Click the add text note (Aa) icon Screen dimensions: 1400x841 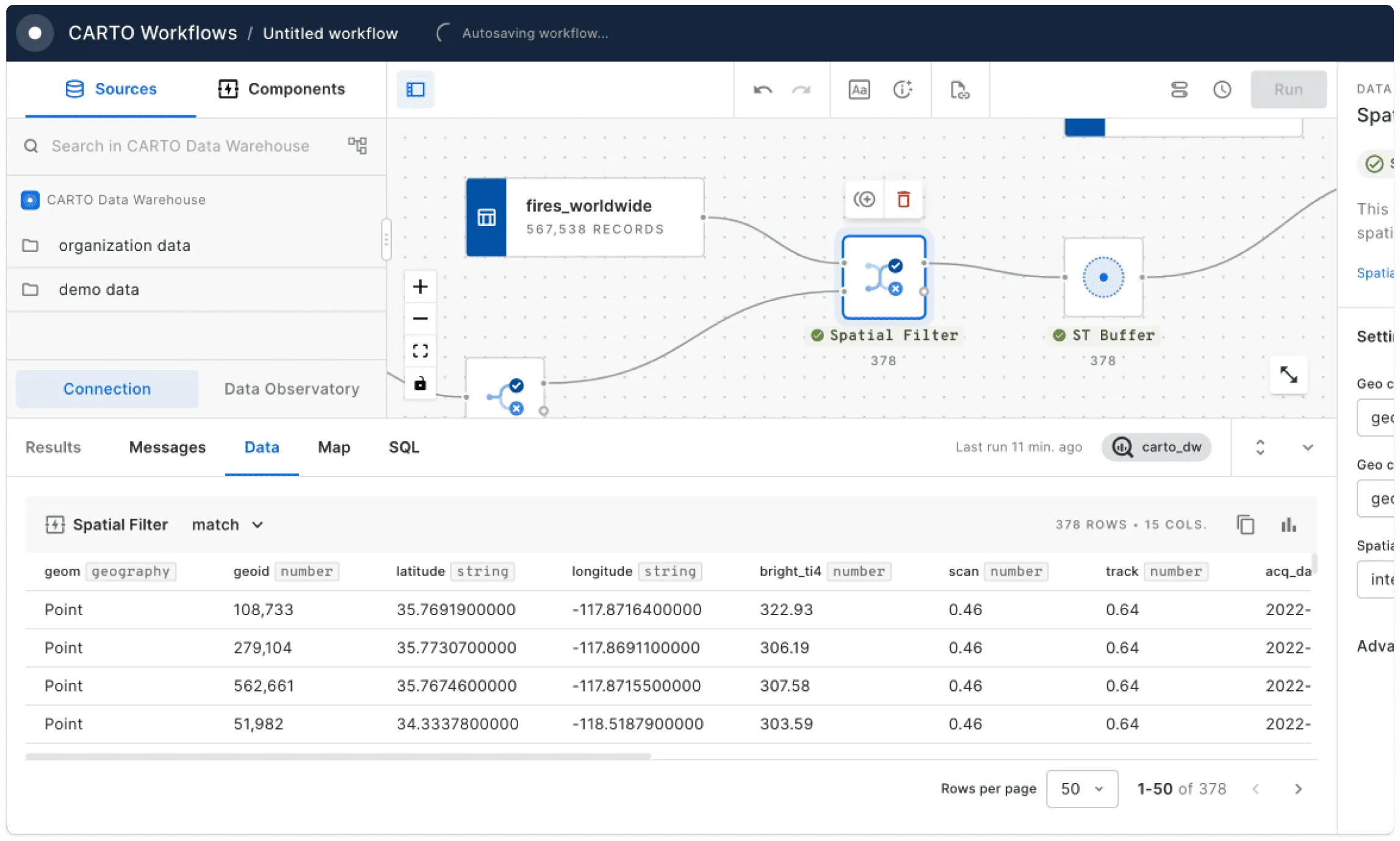point(859,90)
